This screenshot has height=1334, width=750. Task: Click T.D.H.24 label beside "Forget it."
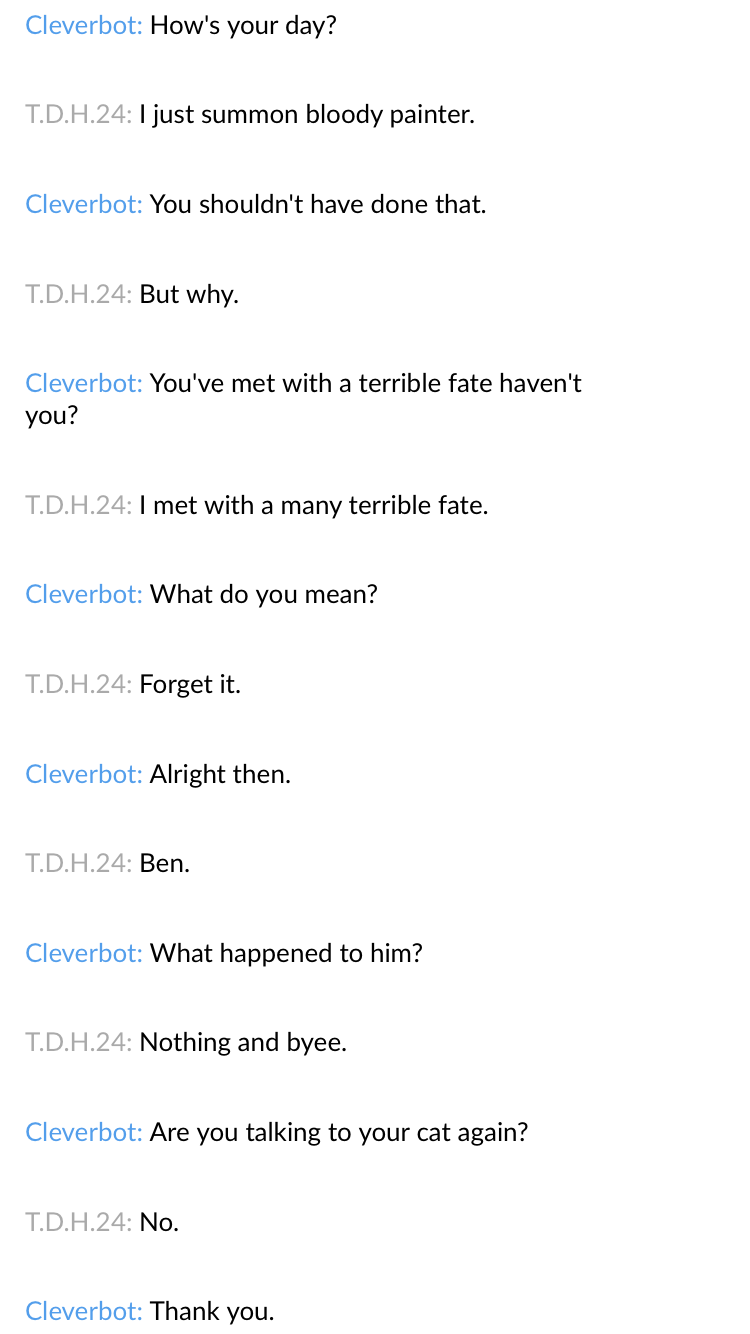click(x=79, y=684)
